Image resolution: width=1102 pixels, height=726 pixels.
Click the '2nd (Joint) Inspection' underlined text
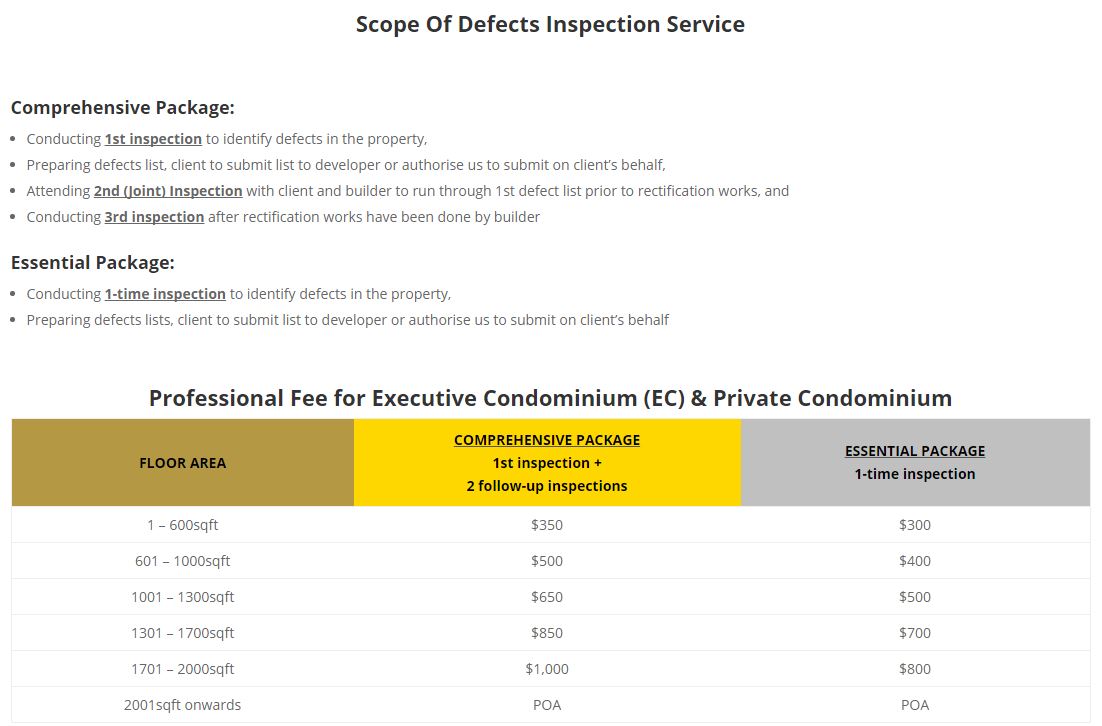click(x=168, y=191)
